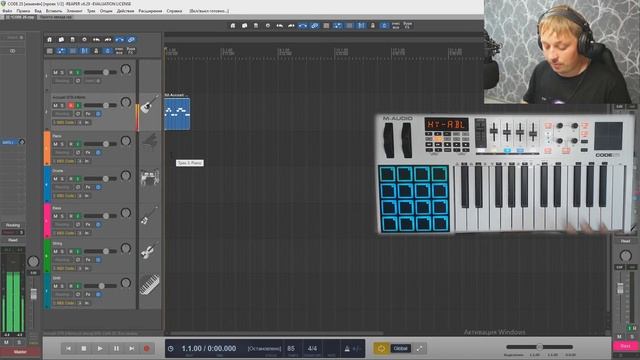This screenshot has height=360, width=640.
Task: Click the clock icon beside the time display
Action: click(171, 349)
